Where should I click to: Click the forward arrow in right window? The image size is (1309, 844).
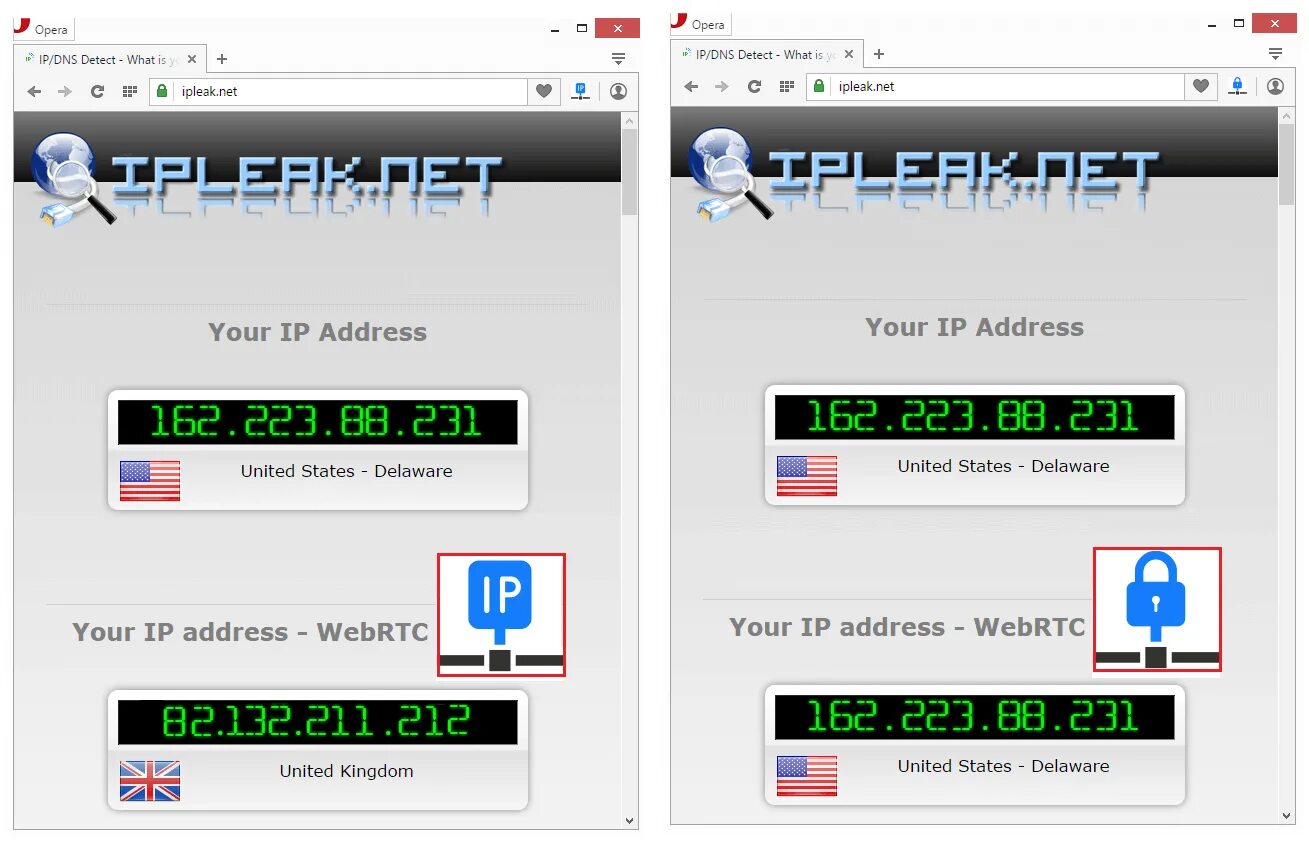coord(722,86)
